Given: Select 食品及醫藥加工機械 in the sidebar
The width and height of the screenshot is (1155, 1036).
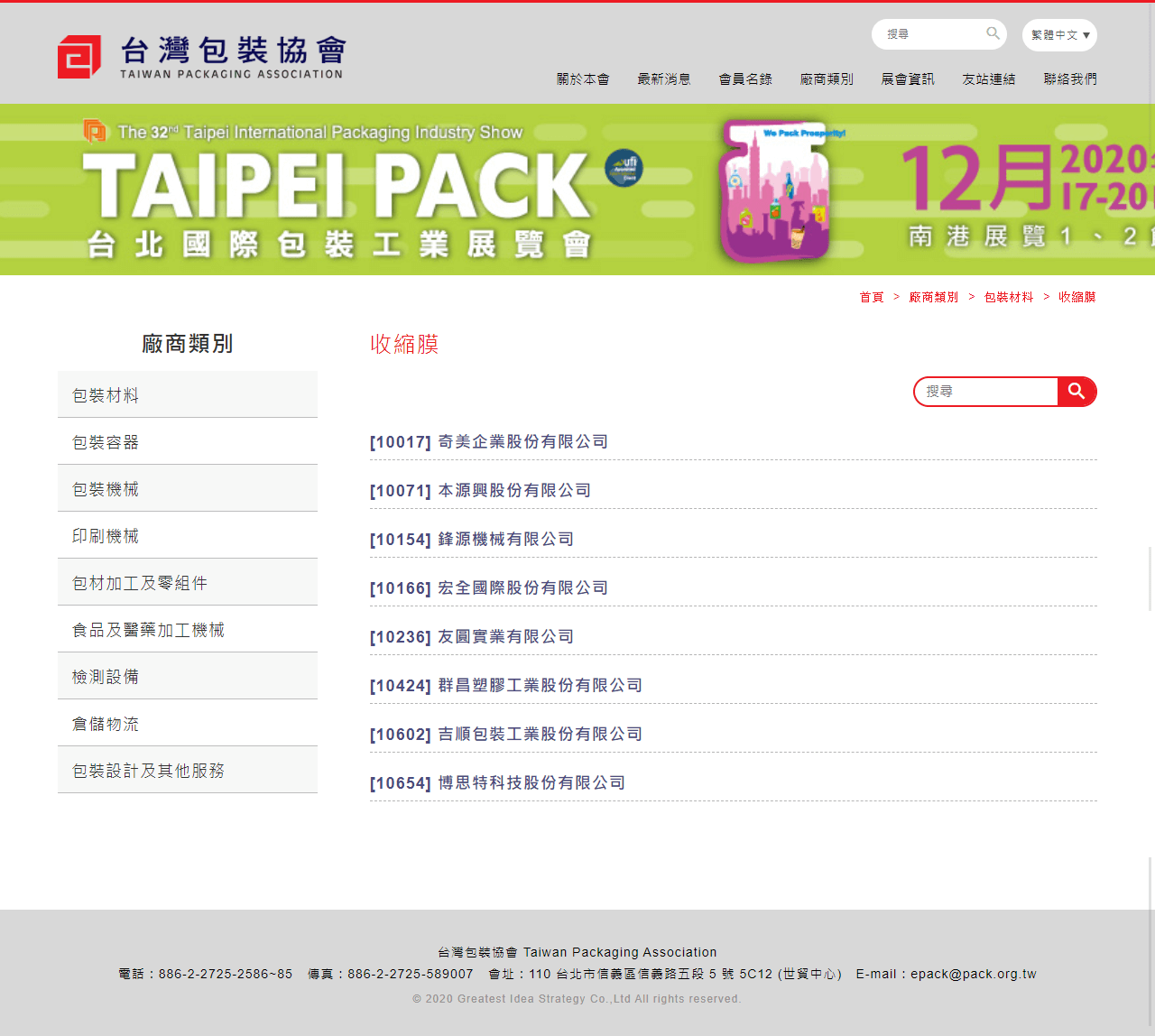Looking at the screenshot, I should (x=188, y=629).
